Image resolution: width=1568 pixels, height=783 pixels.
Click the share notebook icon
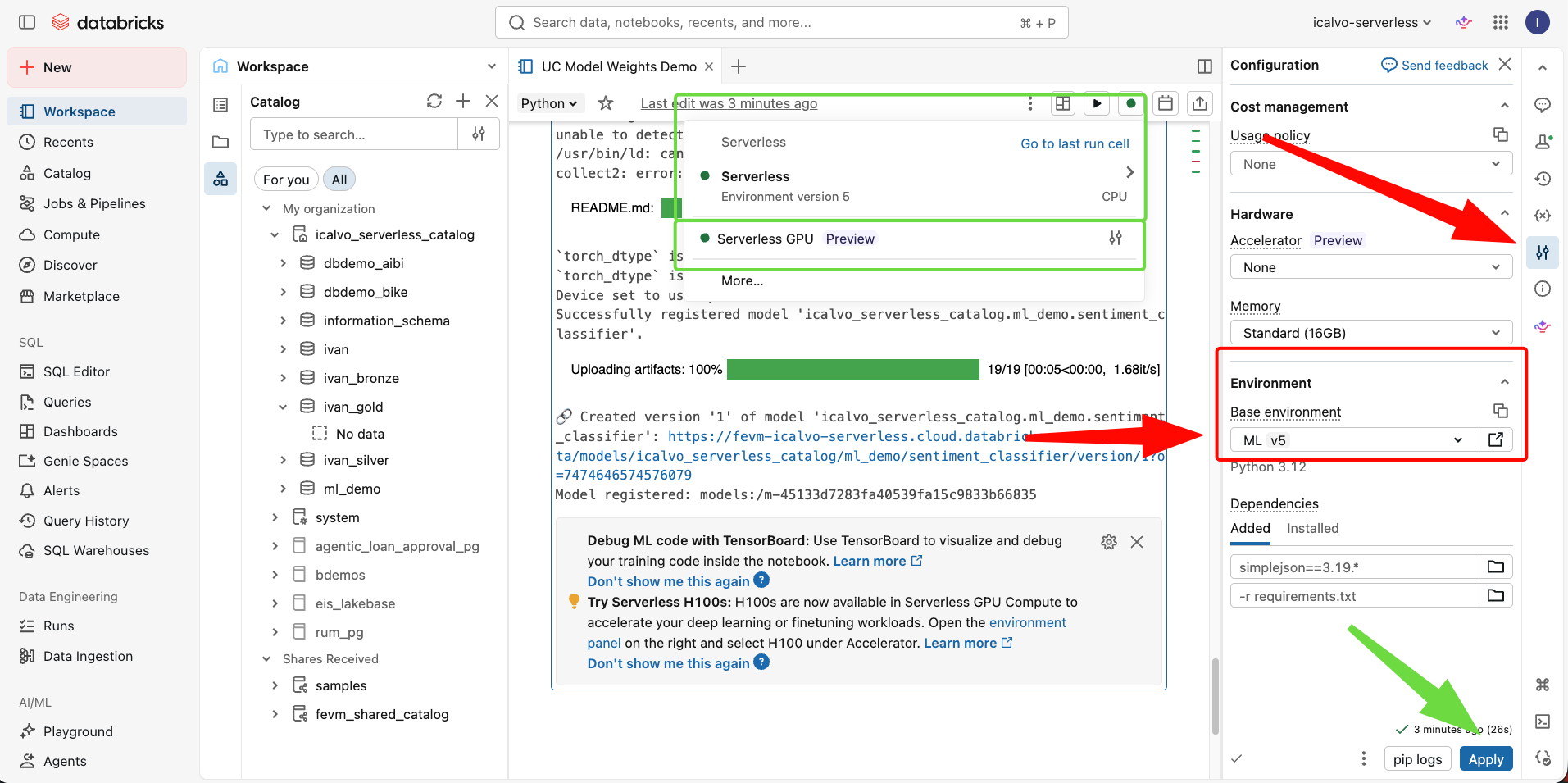point(1200,103)
